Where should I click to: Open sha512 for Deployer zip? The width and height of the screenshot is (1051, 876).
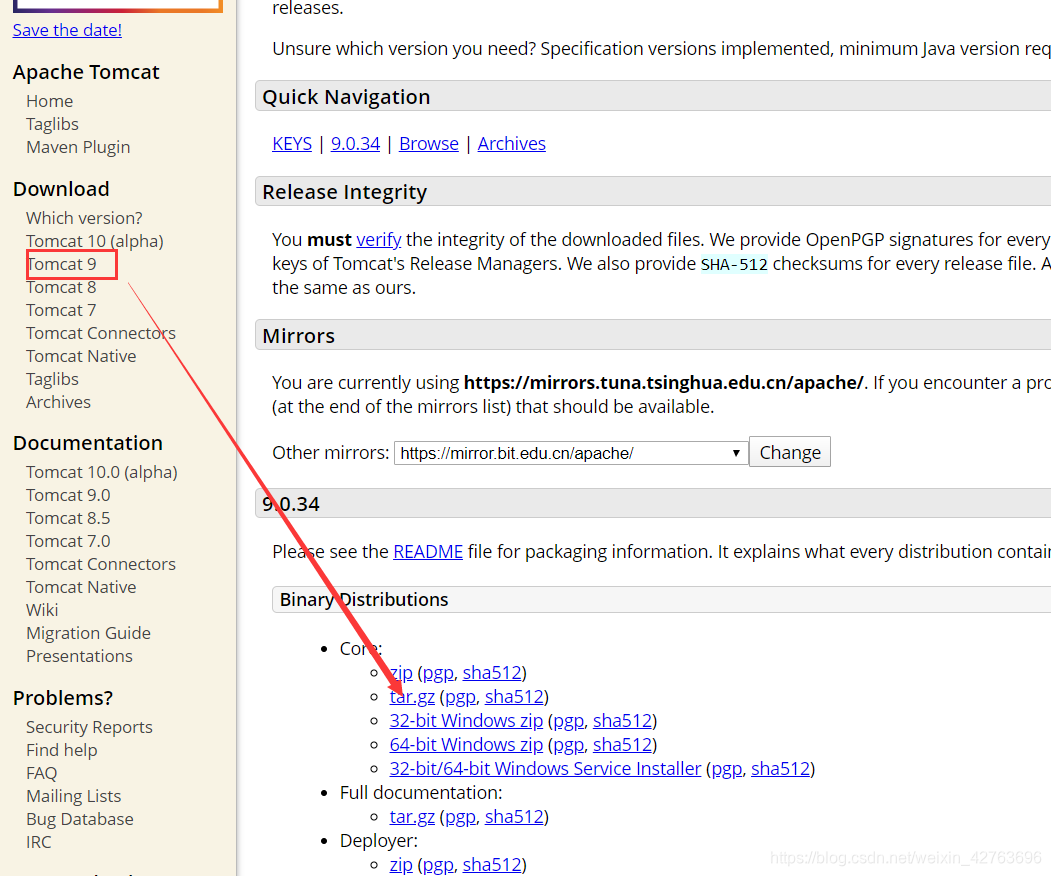click(492, 865)
